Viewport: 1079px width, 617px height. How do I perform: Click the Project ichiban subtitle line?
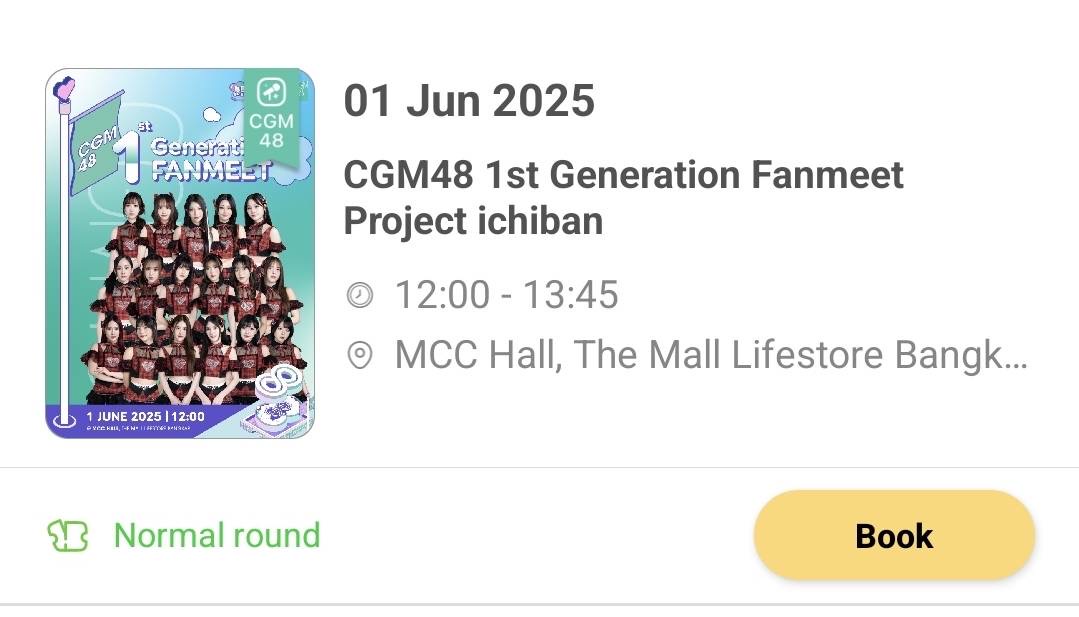point(473,221)
